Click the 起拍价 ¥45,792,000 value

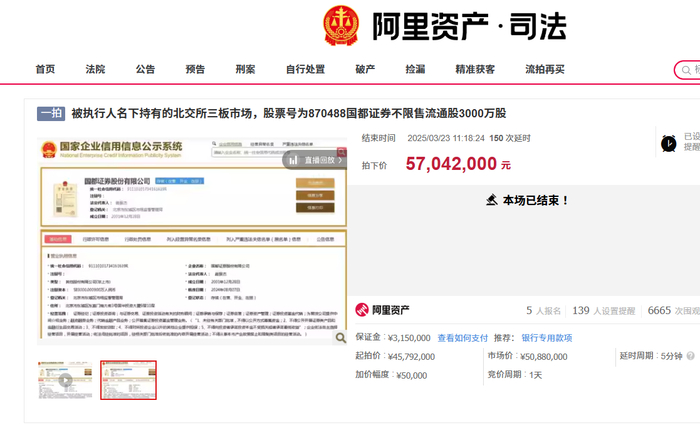pyautogui.click(x=411, y=357)
